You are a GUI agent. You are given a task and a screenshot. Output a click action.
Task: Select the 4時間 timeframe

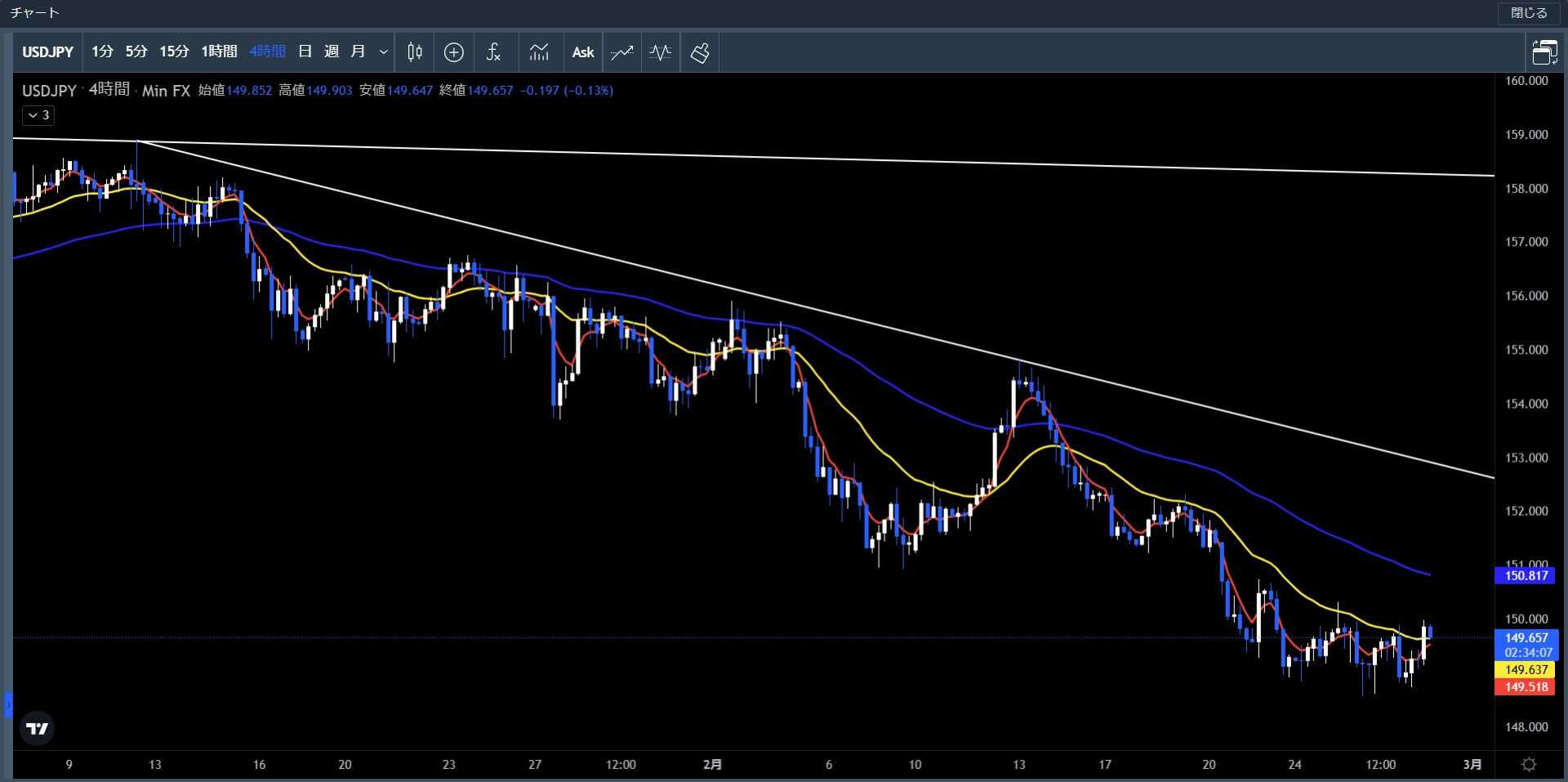(268, 51)
